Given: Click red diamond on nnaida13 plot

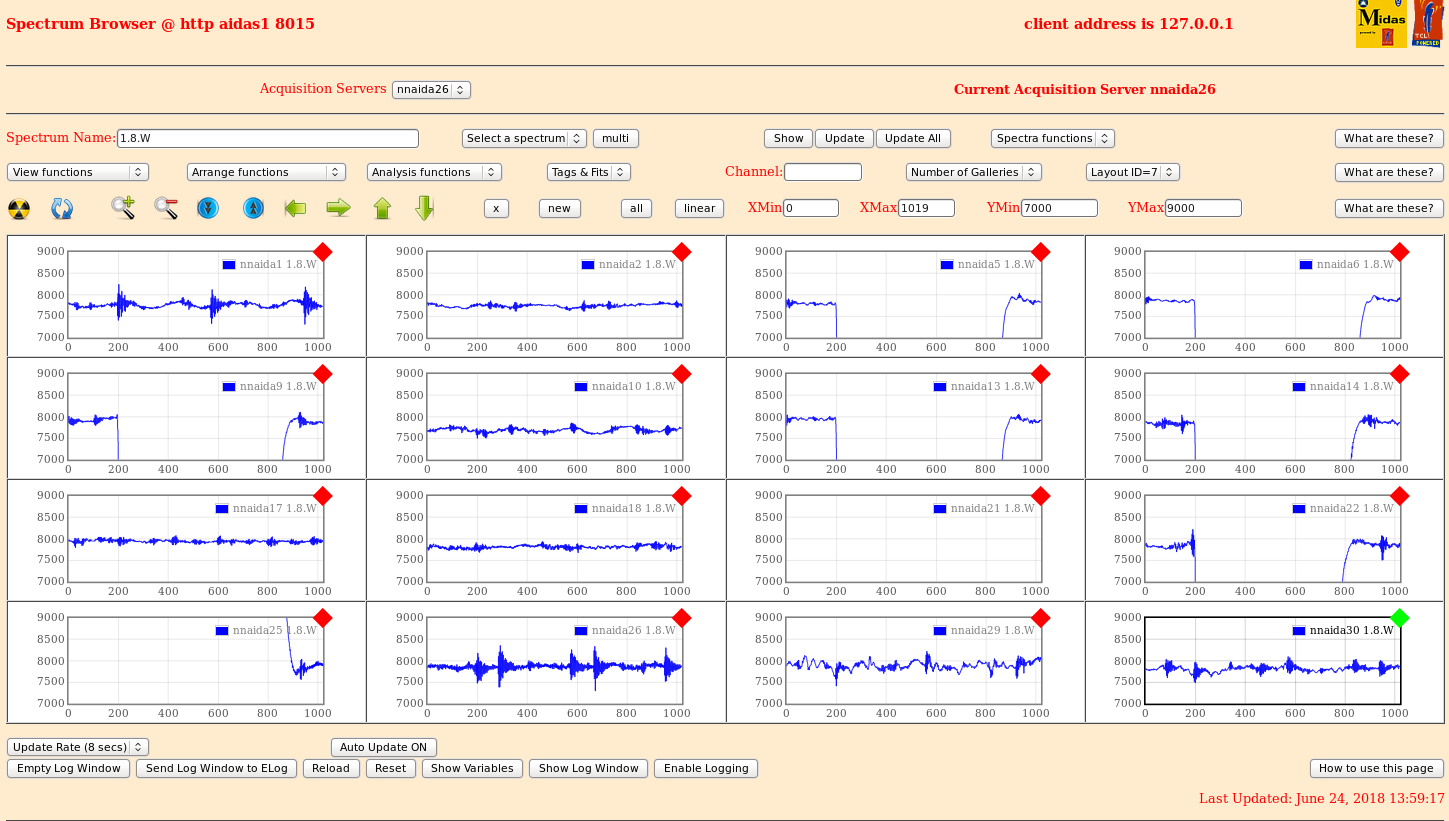Looking at the screenshot, I should [x=1040, y=374].
